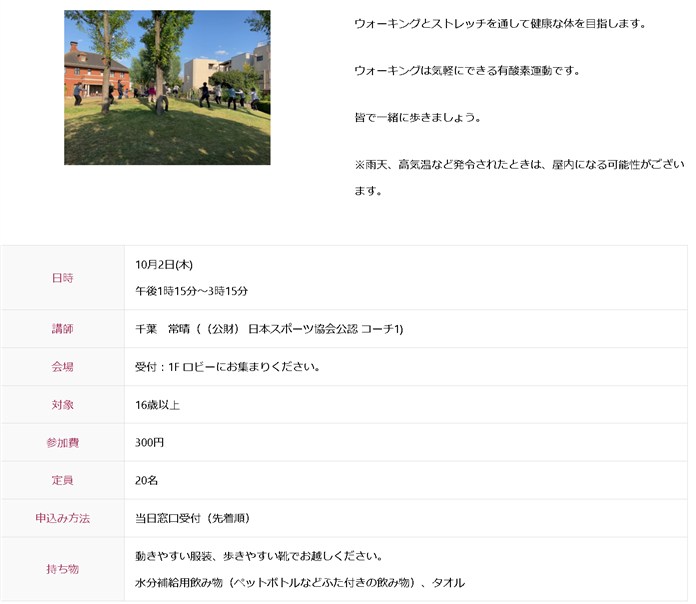Select the 会場 row label

coord(62,367)
